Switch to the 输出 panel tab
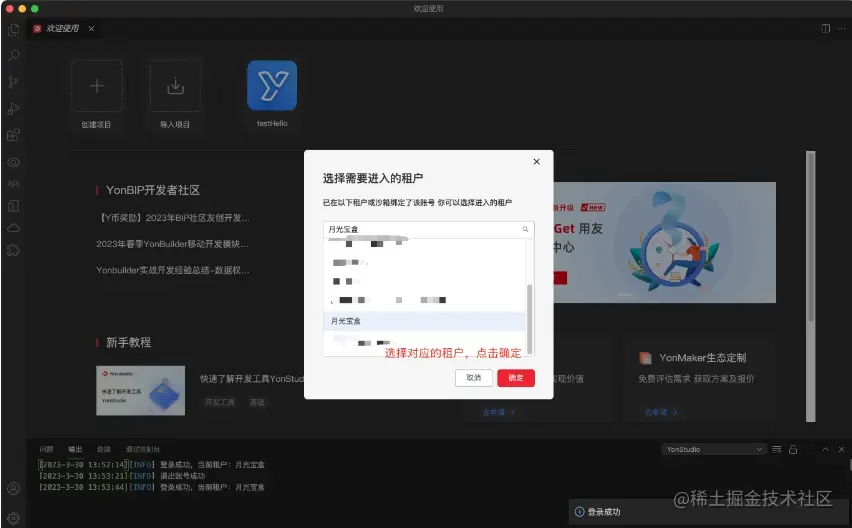Screen dimensions: 852x528 click(x=75, y=449)
